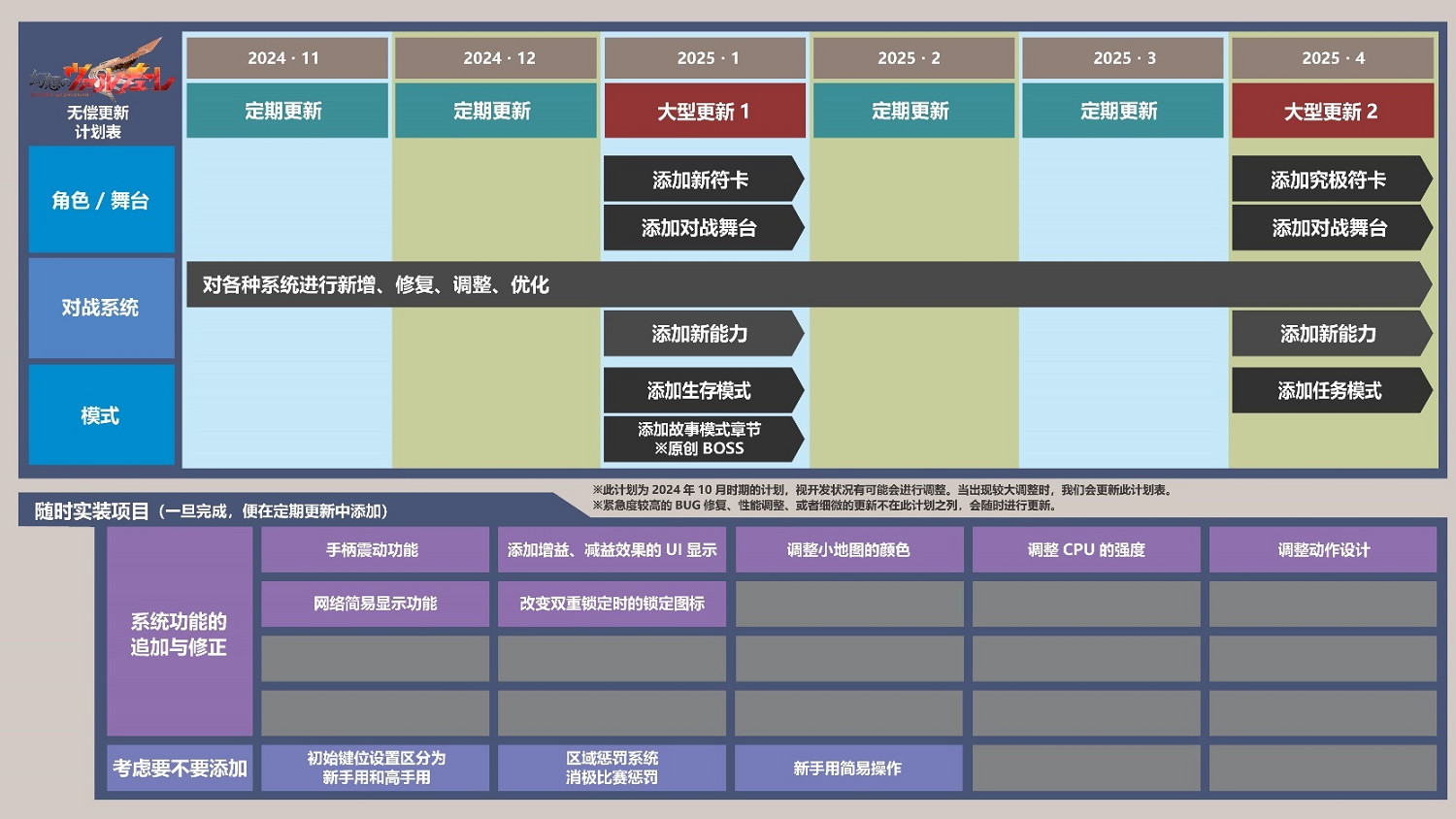Expand the 模式 row header
1456x819 pixels.
coord(101,413)
